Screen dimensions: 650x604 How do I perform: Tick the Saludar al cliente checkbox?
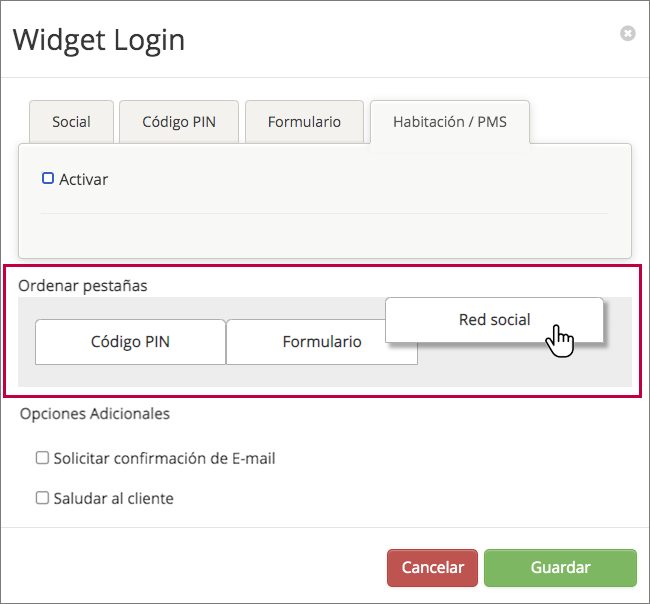(42, 498)
